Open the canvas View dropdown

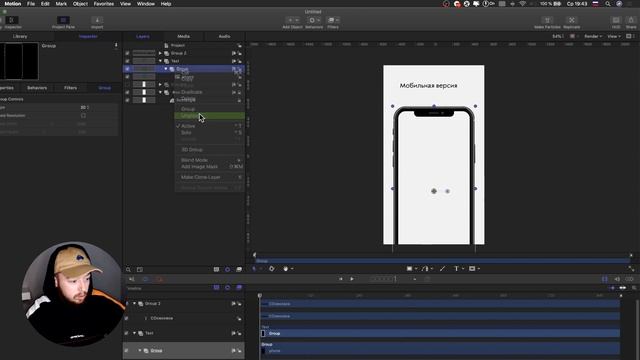coord(613,36)
